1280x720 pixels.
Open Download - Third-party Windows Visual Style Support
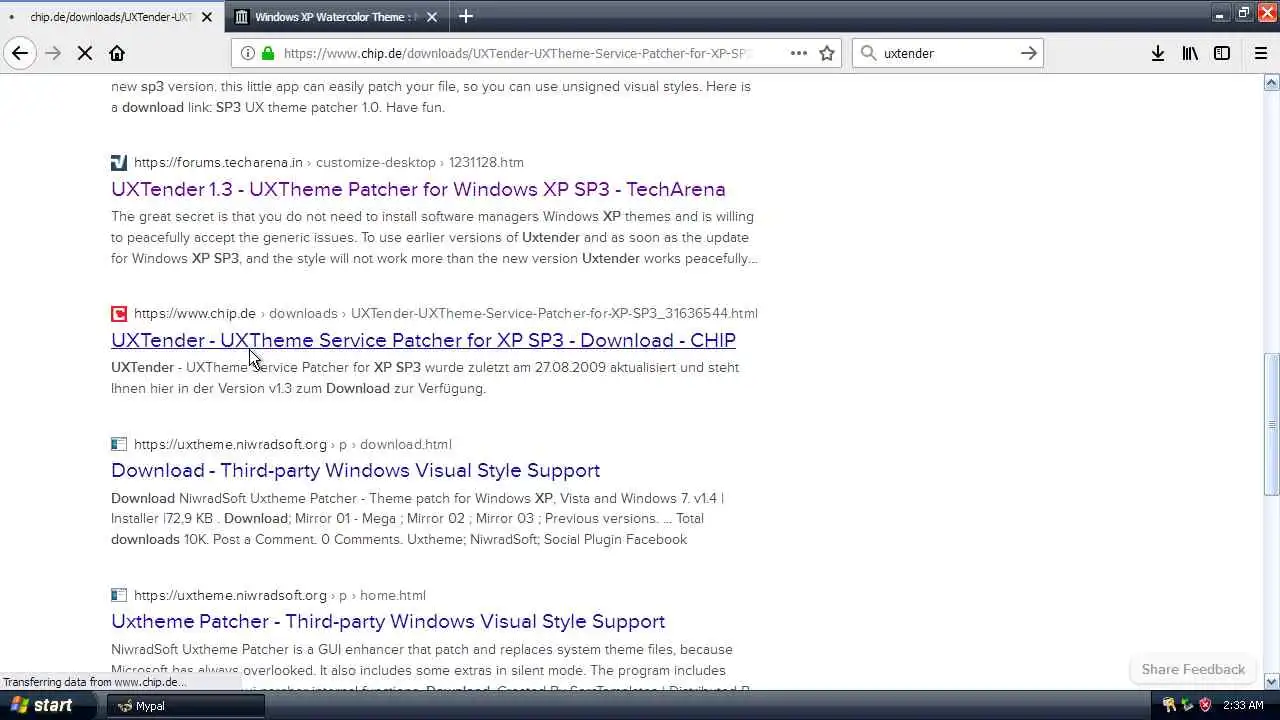355,470
